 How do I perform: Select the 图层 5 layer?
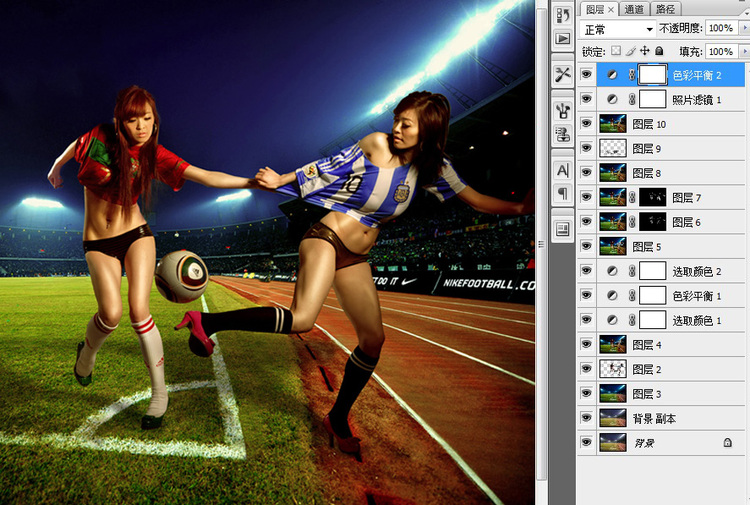(672, 246)
